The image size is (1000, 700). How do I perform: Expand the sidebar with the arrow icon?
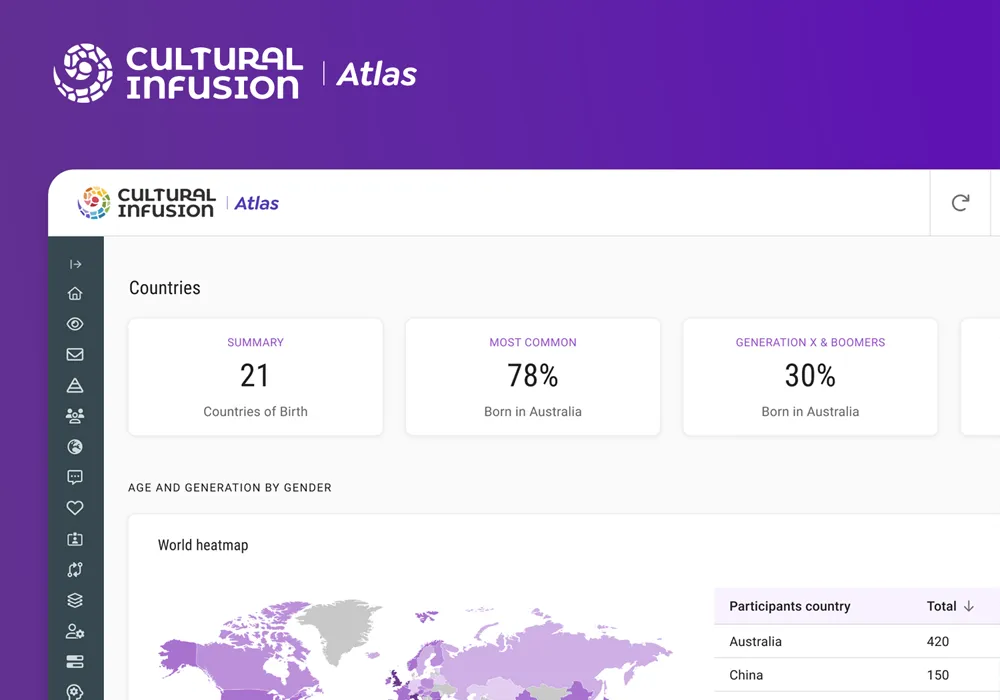75,264
